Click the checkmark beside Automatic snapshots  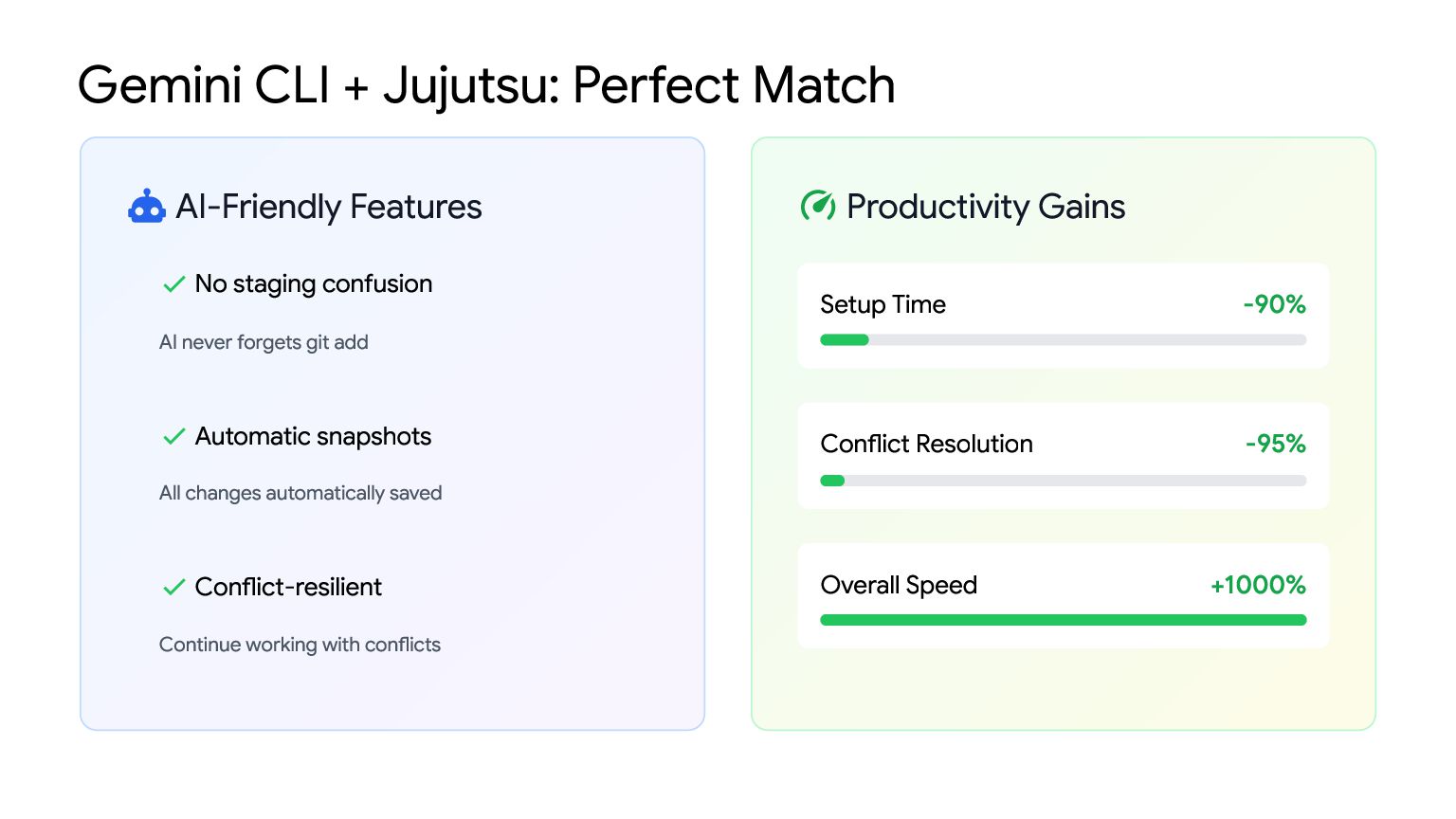173,437
